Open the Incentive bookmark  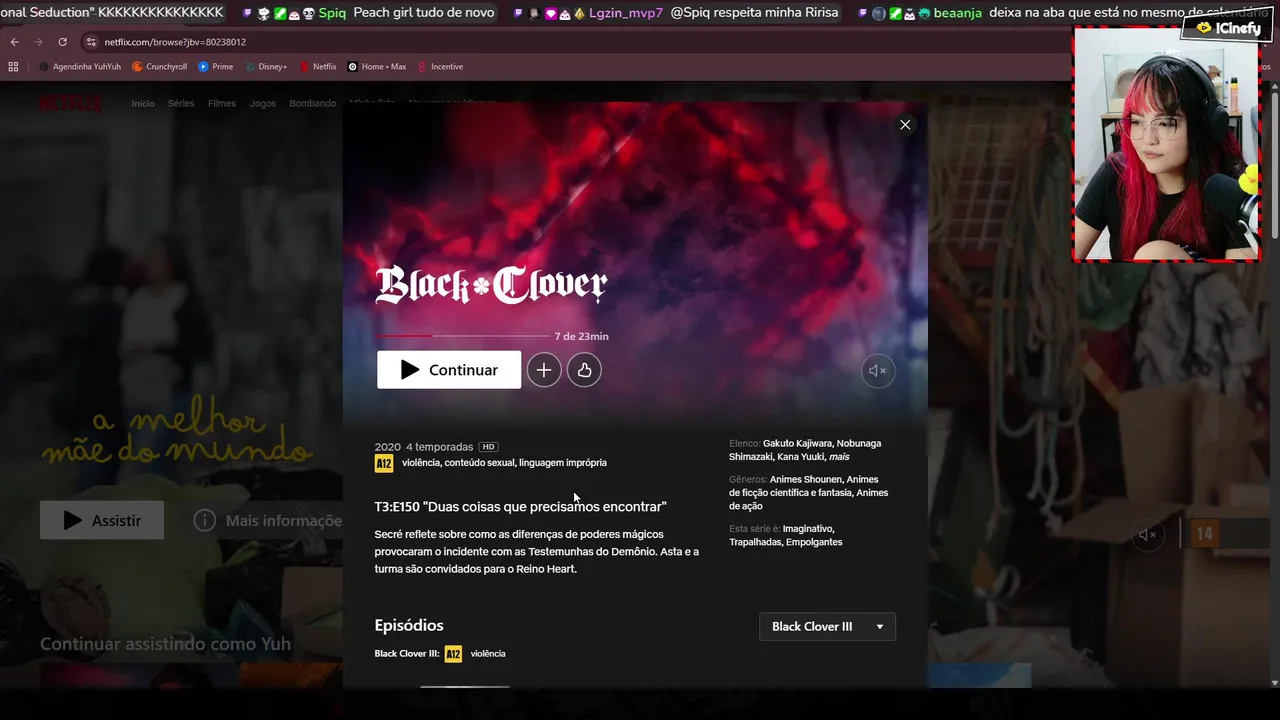click(441, 67)
